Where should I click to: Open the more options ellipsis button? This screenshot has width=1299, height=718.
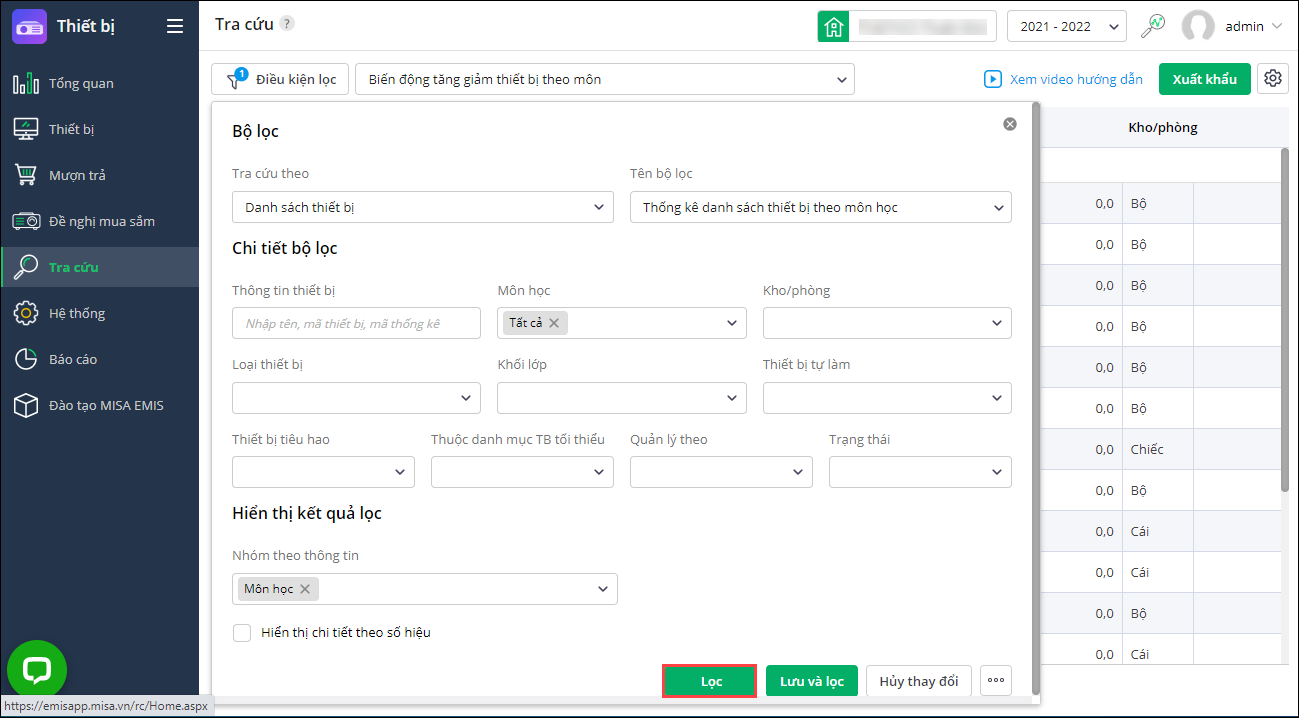996,681
